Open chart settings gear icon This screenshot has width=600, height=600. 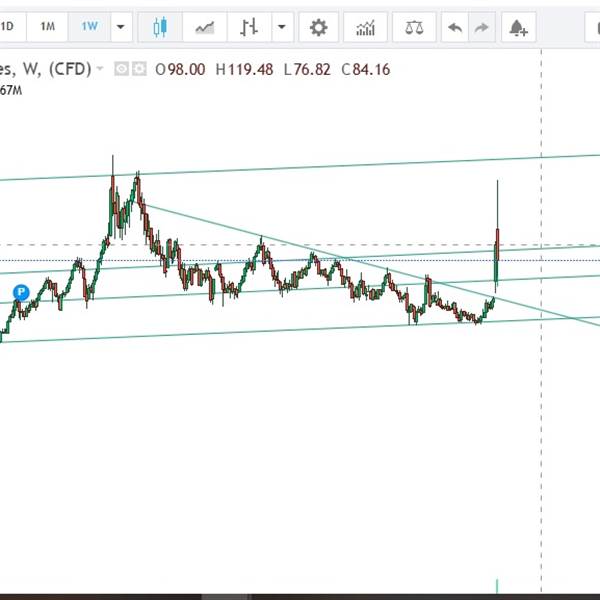pyautogui.click(x=318, y=27)
